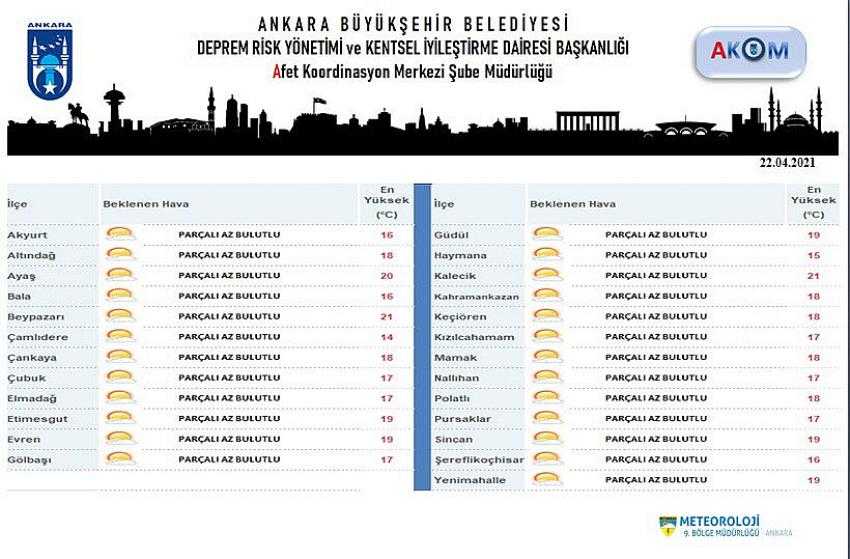
Task: Click the weather icon in Çankaya row
Action: (x=120, y=357)
